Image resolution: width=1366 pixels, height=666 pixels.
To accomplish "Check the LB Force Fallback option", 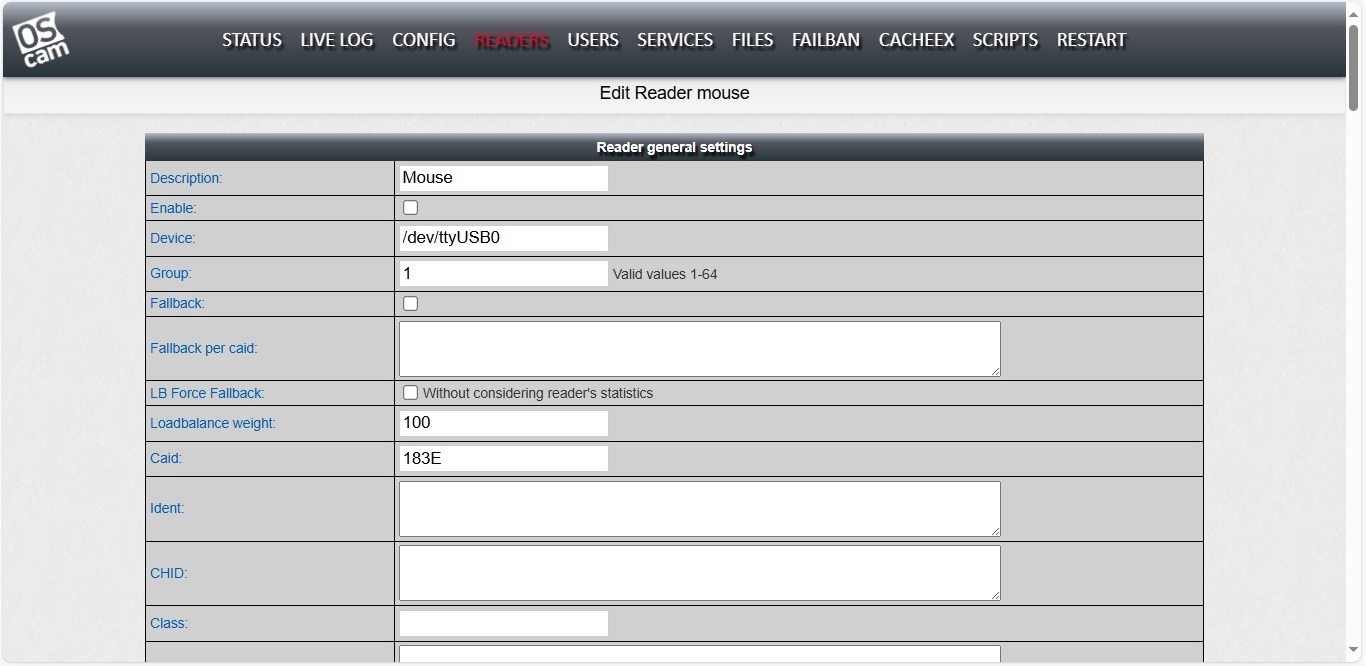I will point(410,393).
